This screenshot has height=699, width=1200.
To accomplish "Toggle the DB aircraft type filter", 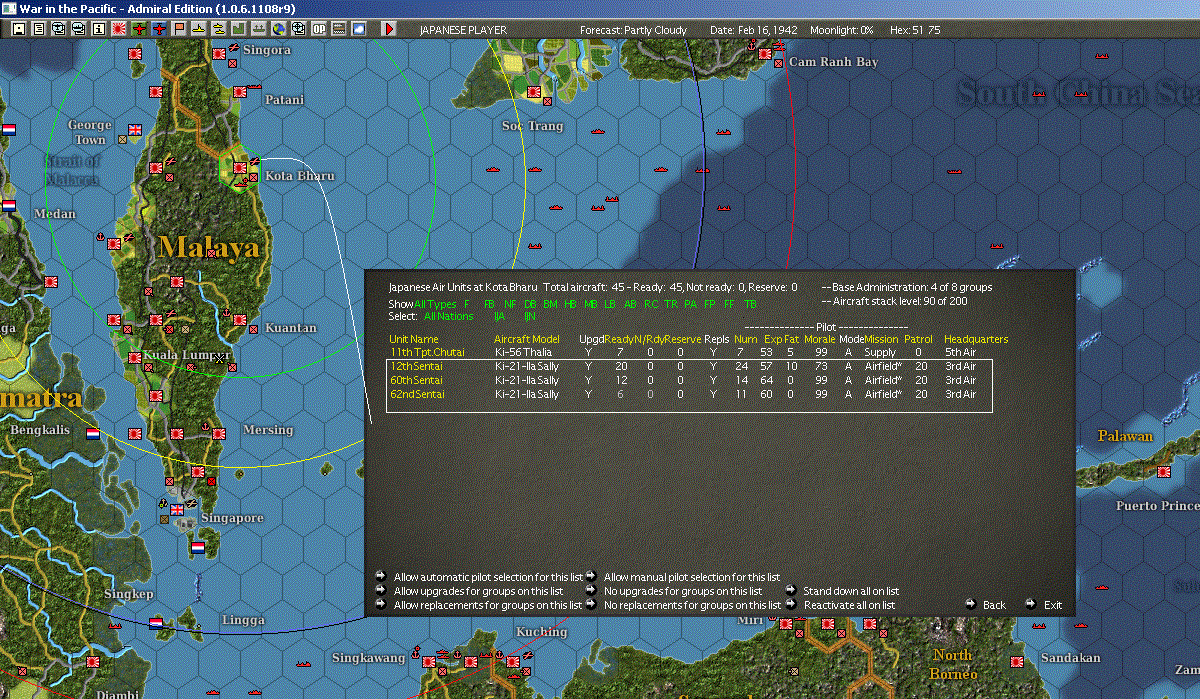I will (x=530, y=304).
